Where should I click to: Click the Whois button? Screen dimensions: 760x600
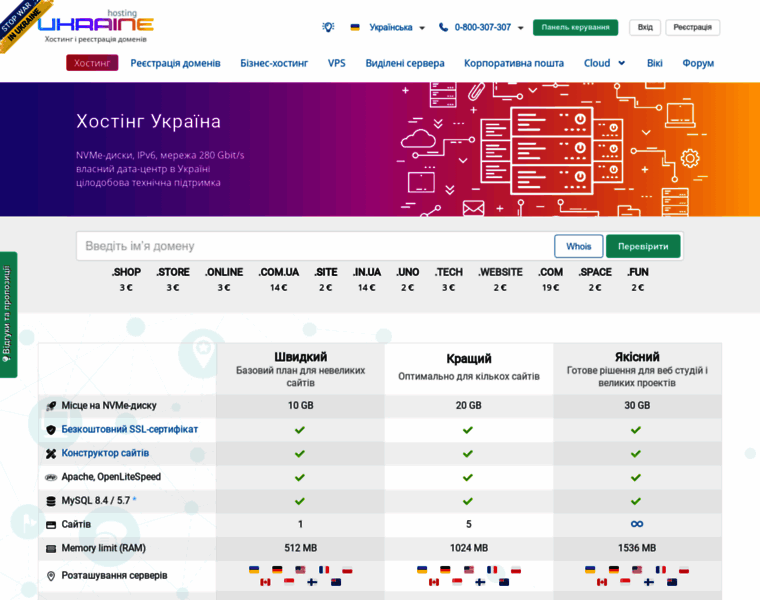coord(579,246)
